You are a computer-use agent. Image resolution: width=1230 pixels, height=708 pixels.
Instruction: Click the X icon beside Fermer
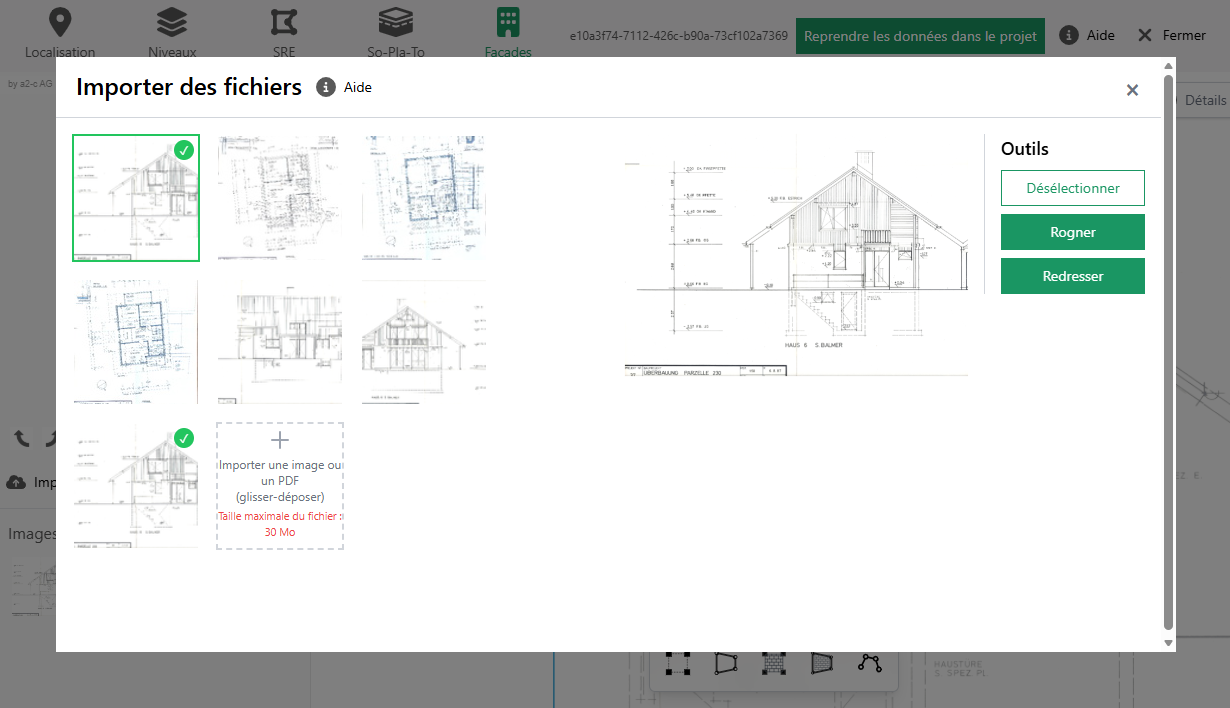click(1145, 35)
